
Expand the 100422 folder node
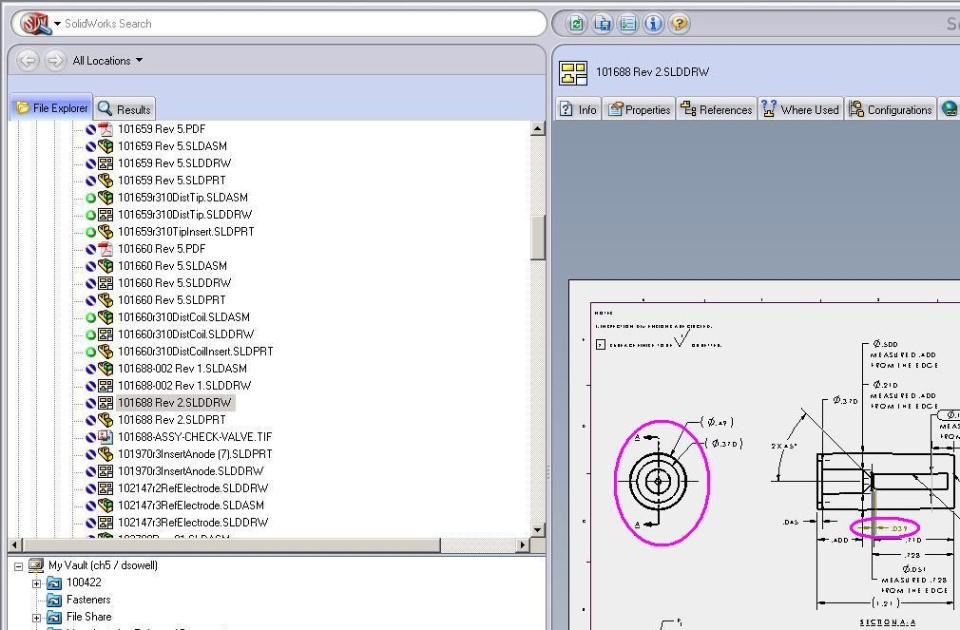37,583
